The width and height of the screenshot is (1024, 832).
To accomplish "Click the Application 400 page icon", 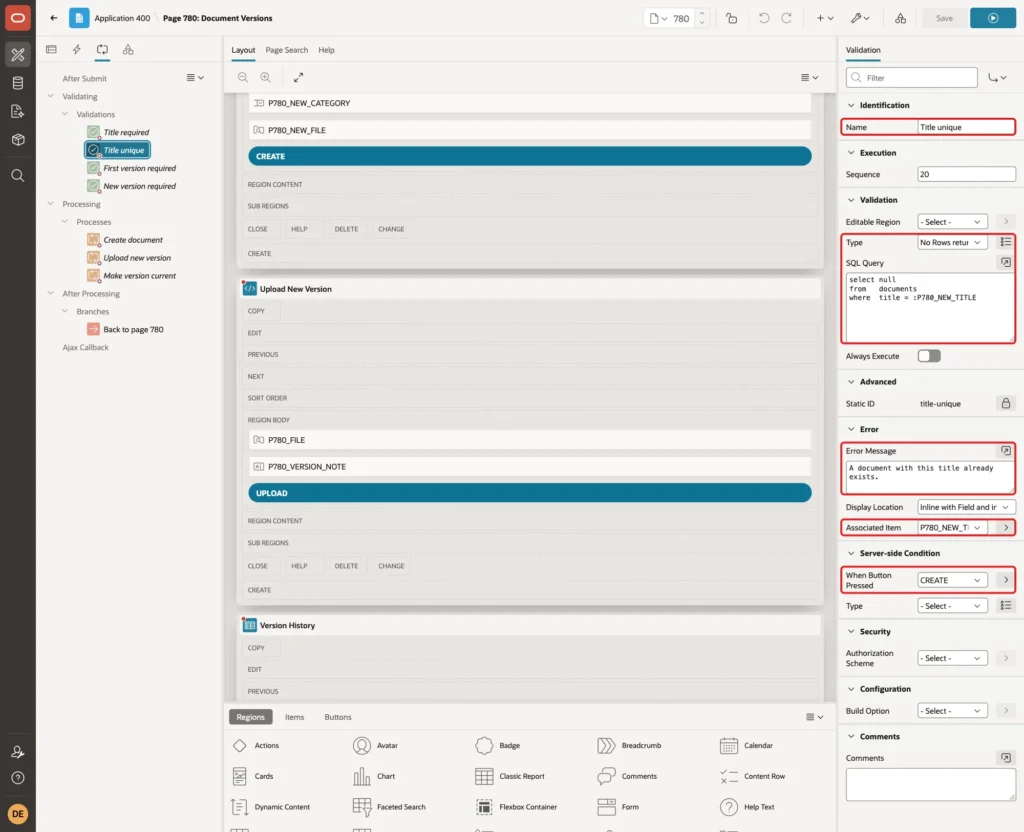I will pyautogui.click(x=79, y=18).
